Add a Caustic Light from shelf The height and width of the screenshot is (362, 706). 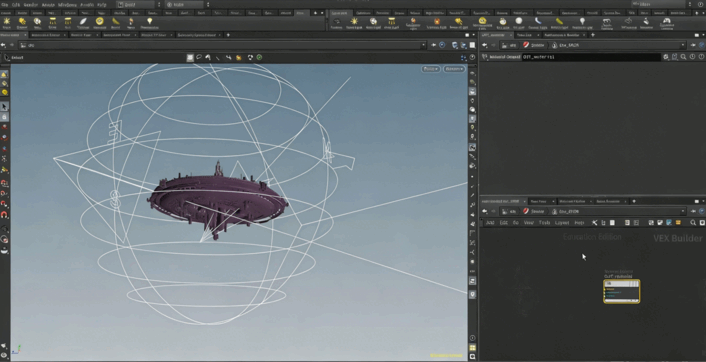pyautogui.click(x=538, y=23)
